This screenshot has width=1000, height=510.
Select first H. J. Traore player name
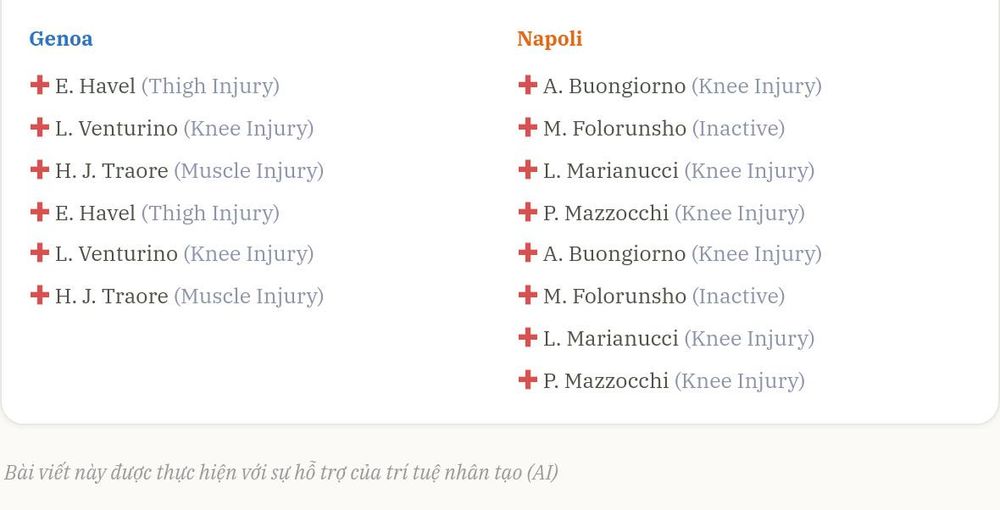[112, 170]
